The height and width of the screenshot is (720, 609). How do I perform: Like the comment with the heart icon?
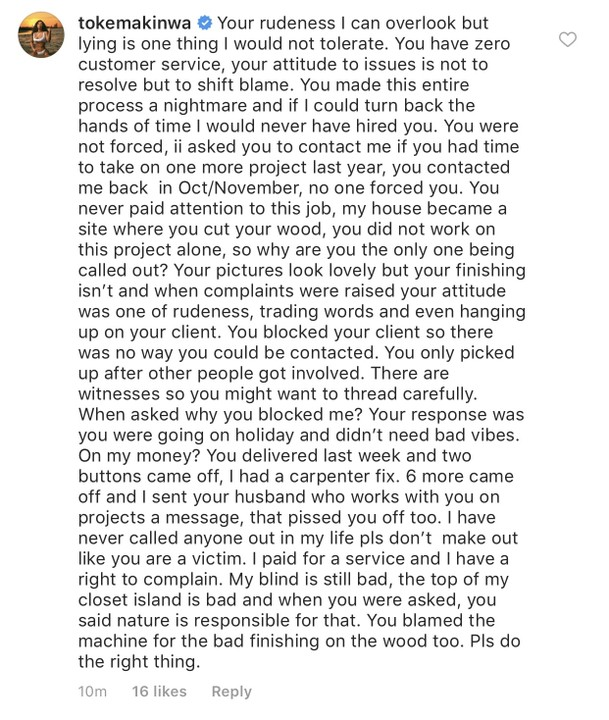(568, 40)
